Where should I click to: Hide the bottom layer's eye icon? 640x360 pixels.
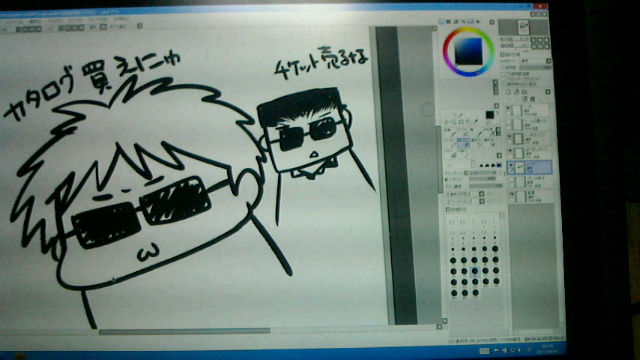tap(512, 194)
